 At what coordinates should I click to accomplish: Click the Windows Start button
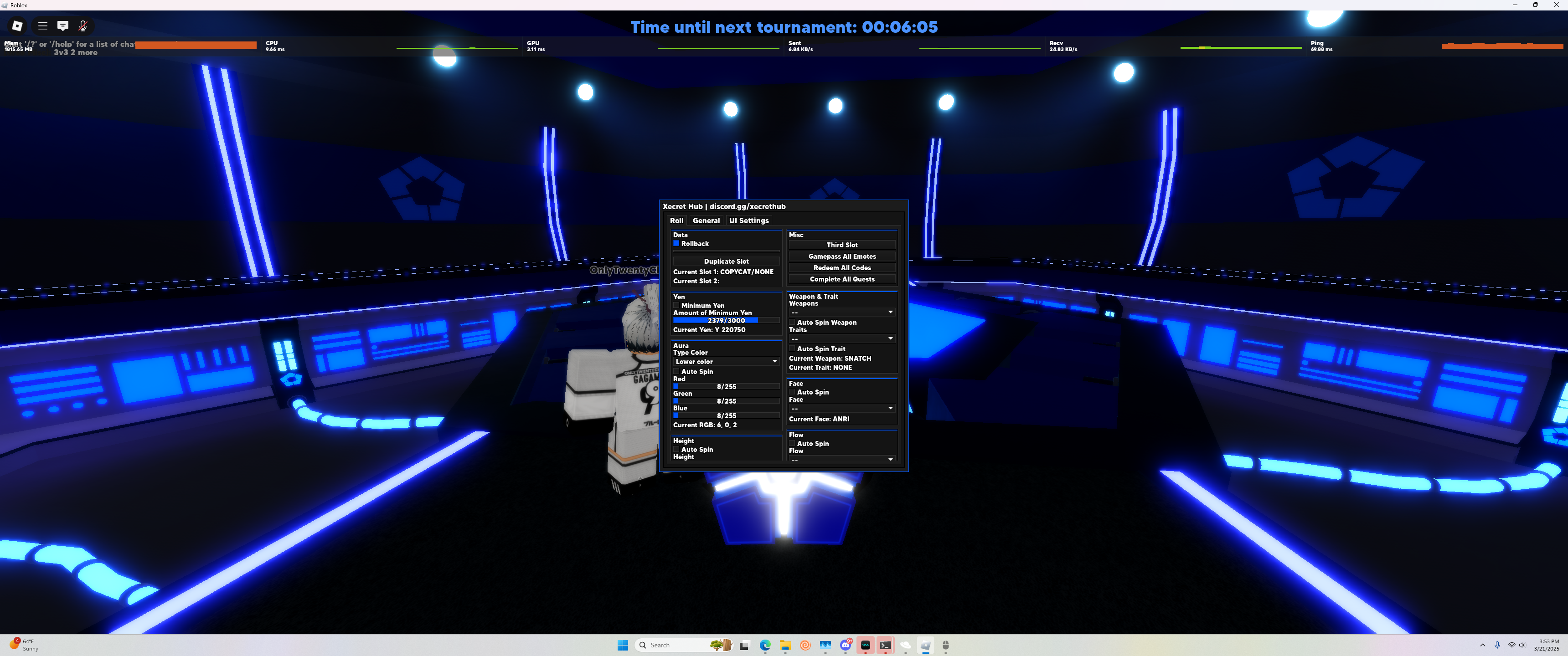[623, 645]
